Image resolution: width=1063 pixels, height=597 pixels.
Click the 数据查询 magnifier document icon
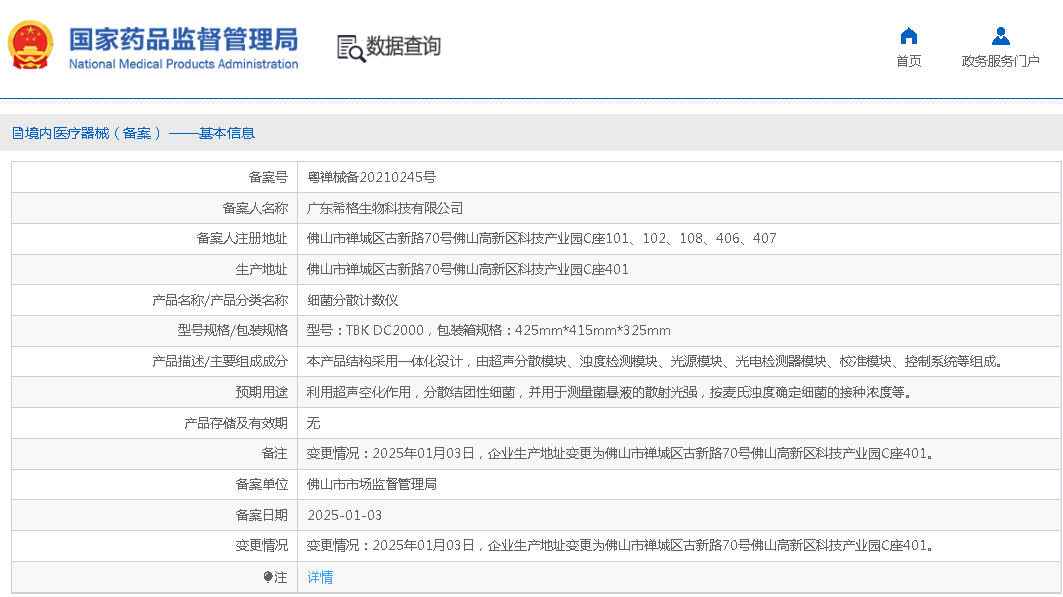[x=351, y=47]
